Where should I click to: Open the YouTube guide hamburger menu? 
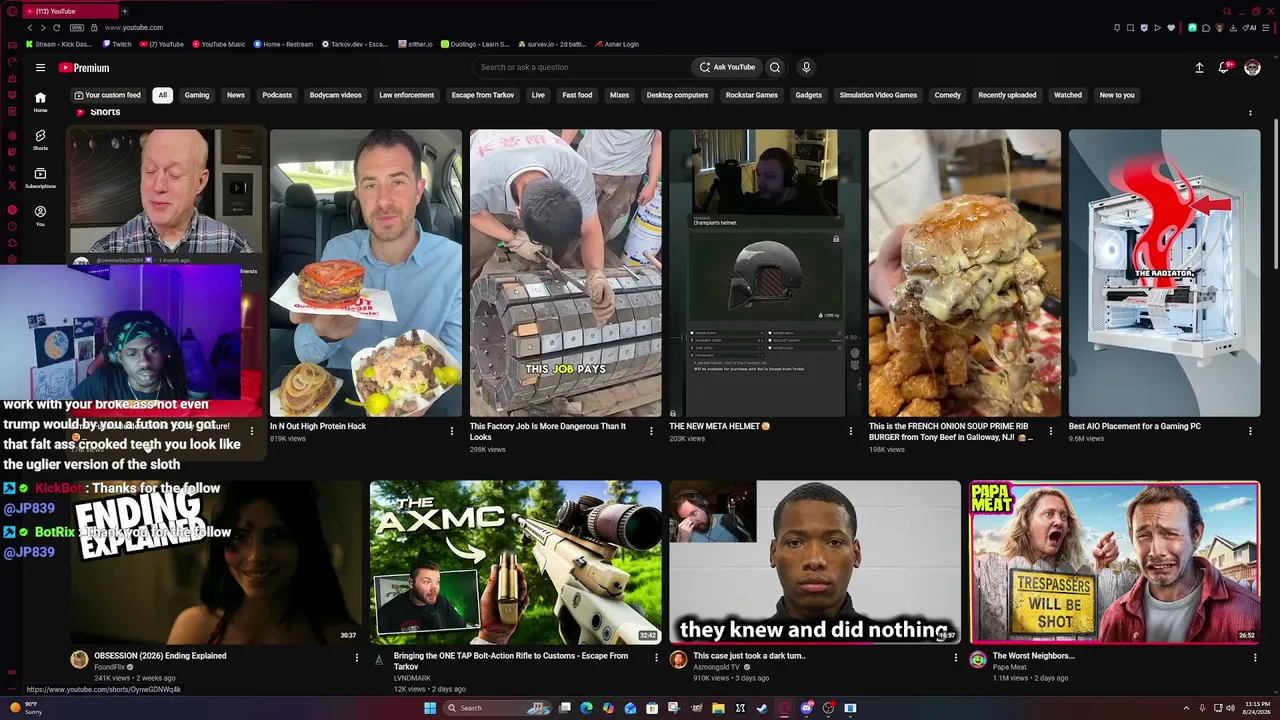point(40,68)
